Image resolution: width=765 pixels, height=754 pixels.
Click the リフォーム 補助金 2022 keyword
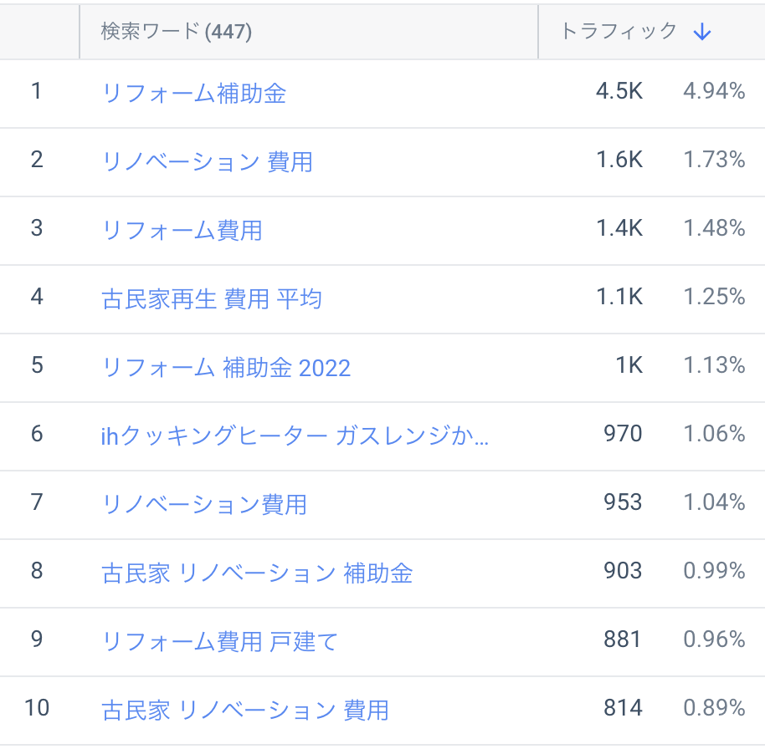tap(226, 367)
